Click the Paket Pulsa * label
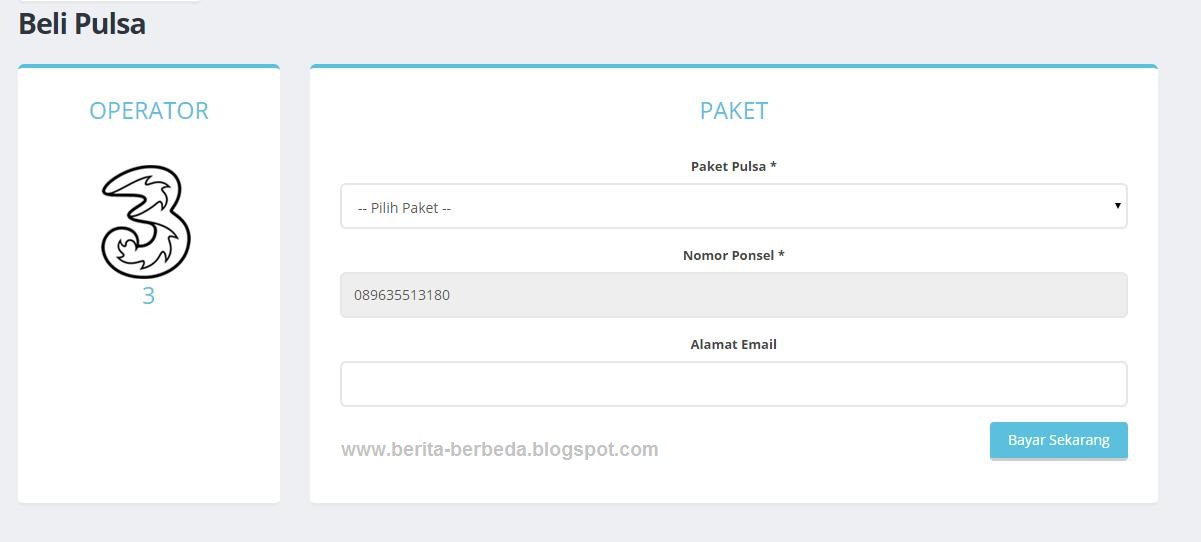This screenshot has height=542, width=1201. tap(734, 166)
